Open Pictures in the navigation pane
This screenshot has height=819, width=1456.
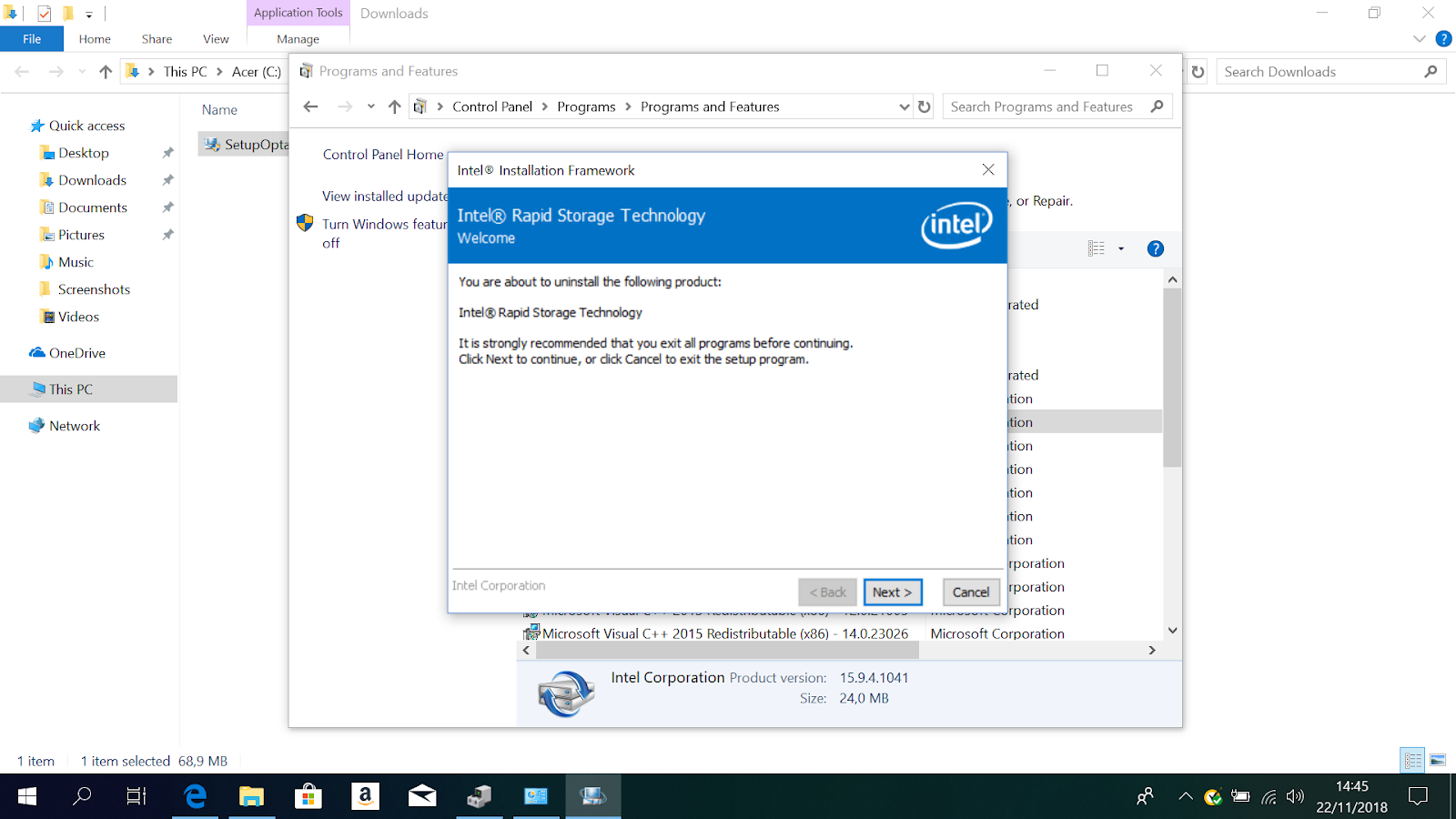[x=81, y=235]
